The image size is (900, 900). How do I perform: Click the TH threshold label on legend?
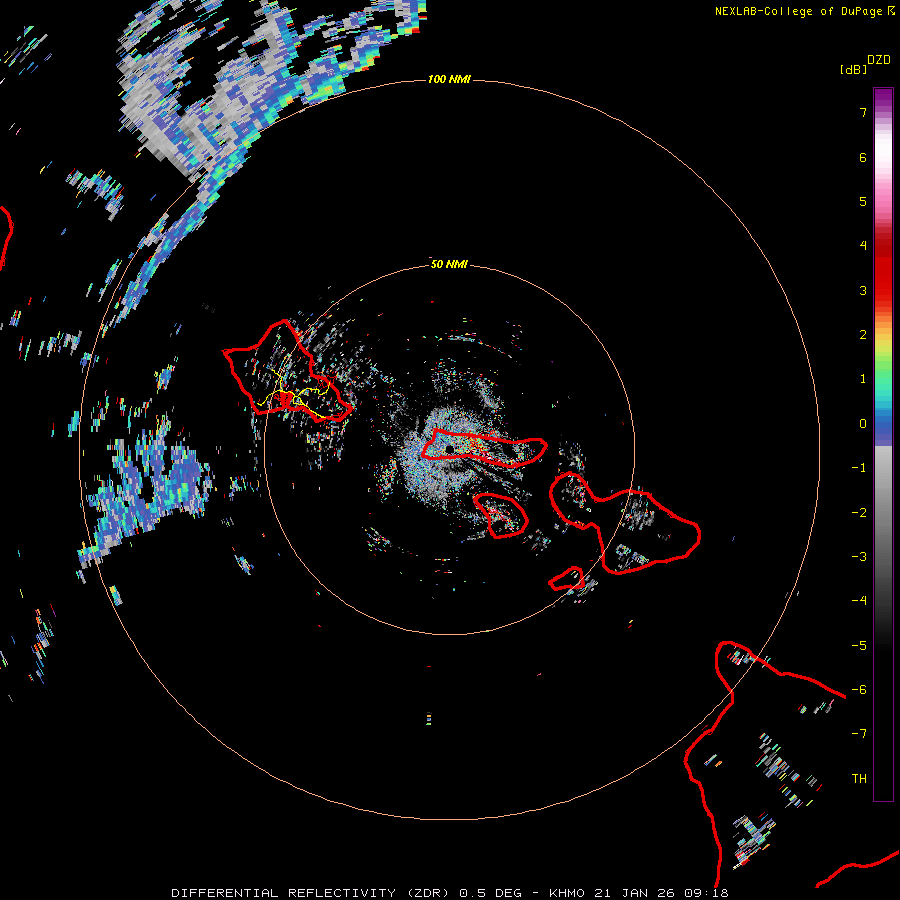click(859, 779)
